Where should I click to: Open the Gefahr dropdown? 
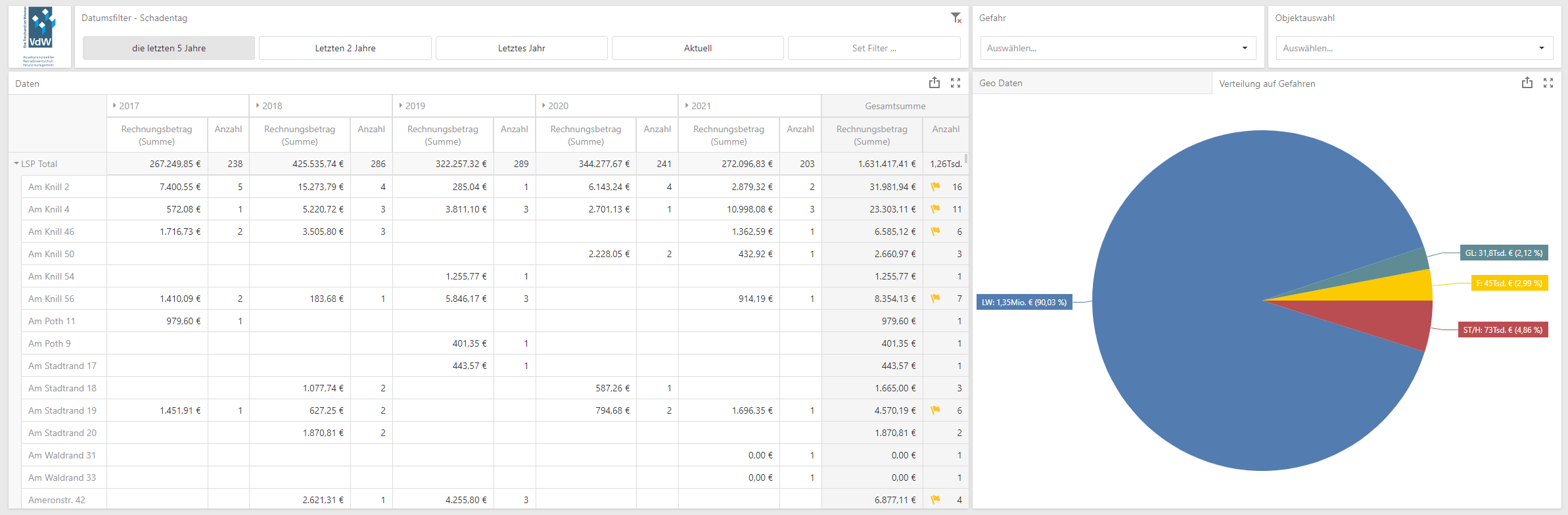(x=1118, y=48)
